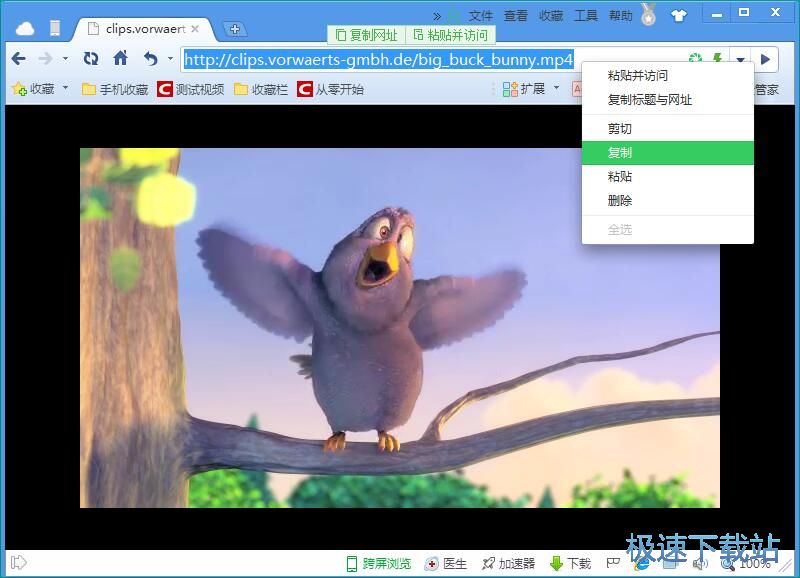Viewport: 800px width, 578px height.
Task: Select 删除 in context menu
Action: click(667, 200)
